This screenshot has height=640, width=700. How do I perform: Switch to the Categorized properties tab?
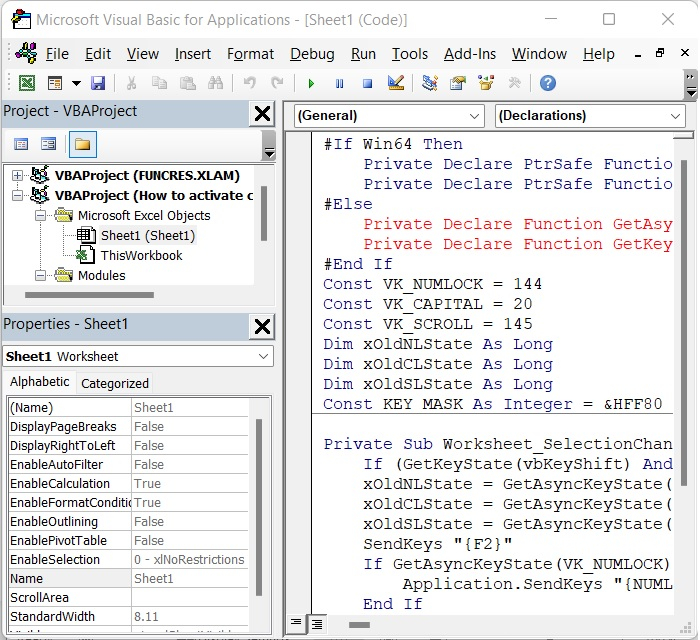click(115, 383)
